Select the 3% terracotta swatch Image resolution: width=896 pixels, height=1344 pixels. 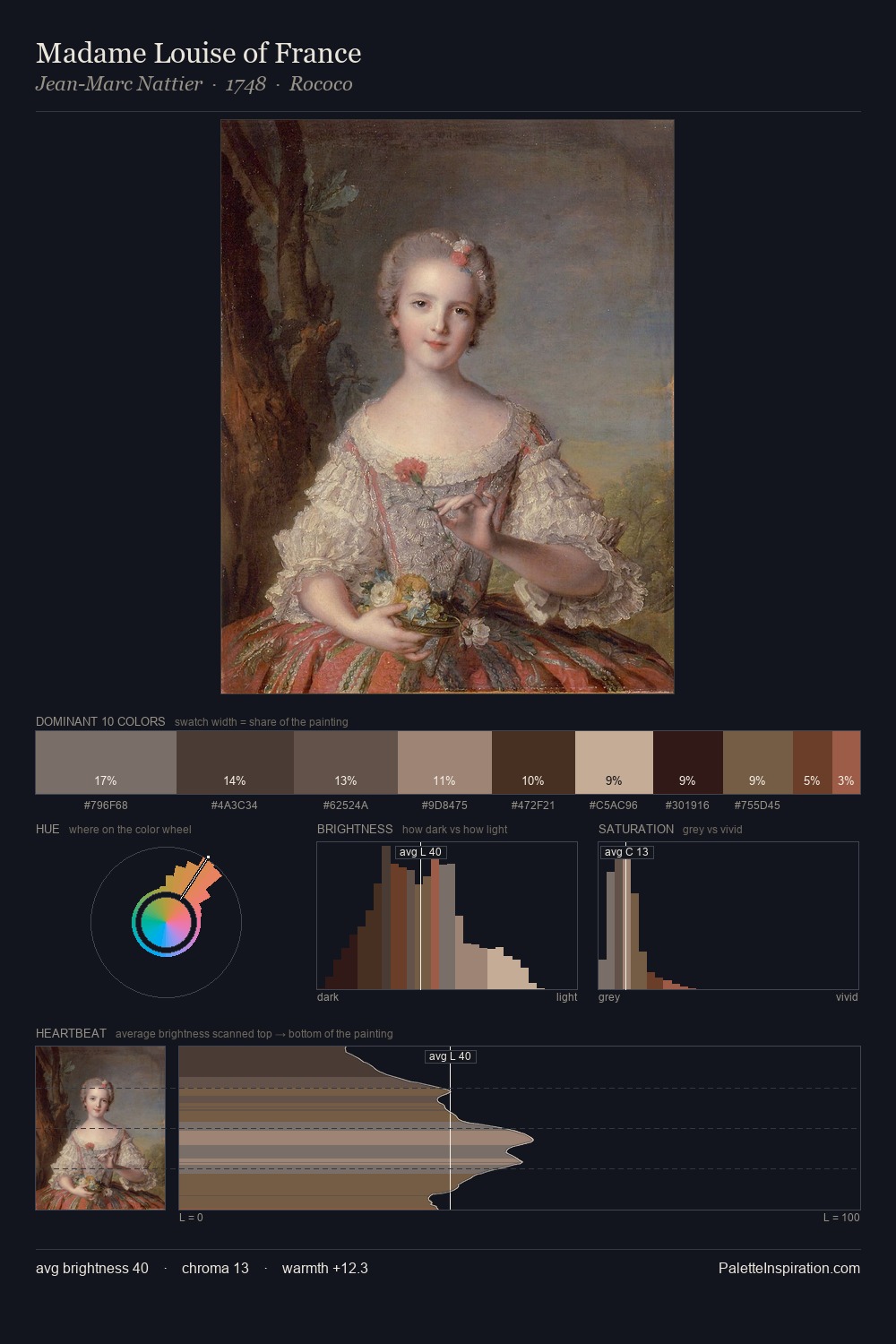846,762
